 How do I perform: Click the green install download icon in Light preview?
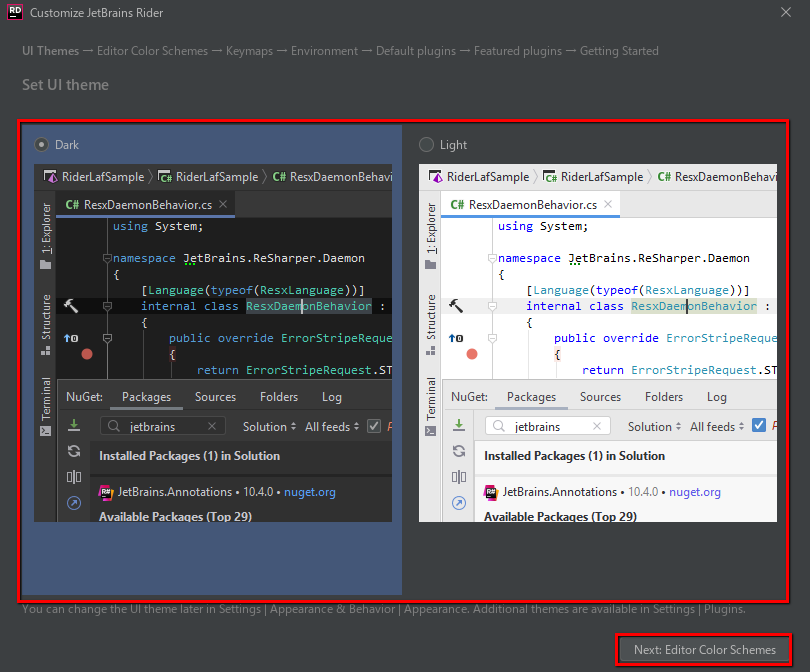[459, 425]
